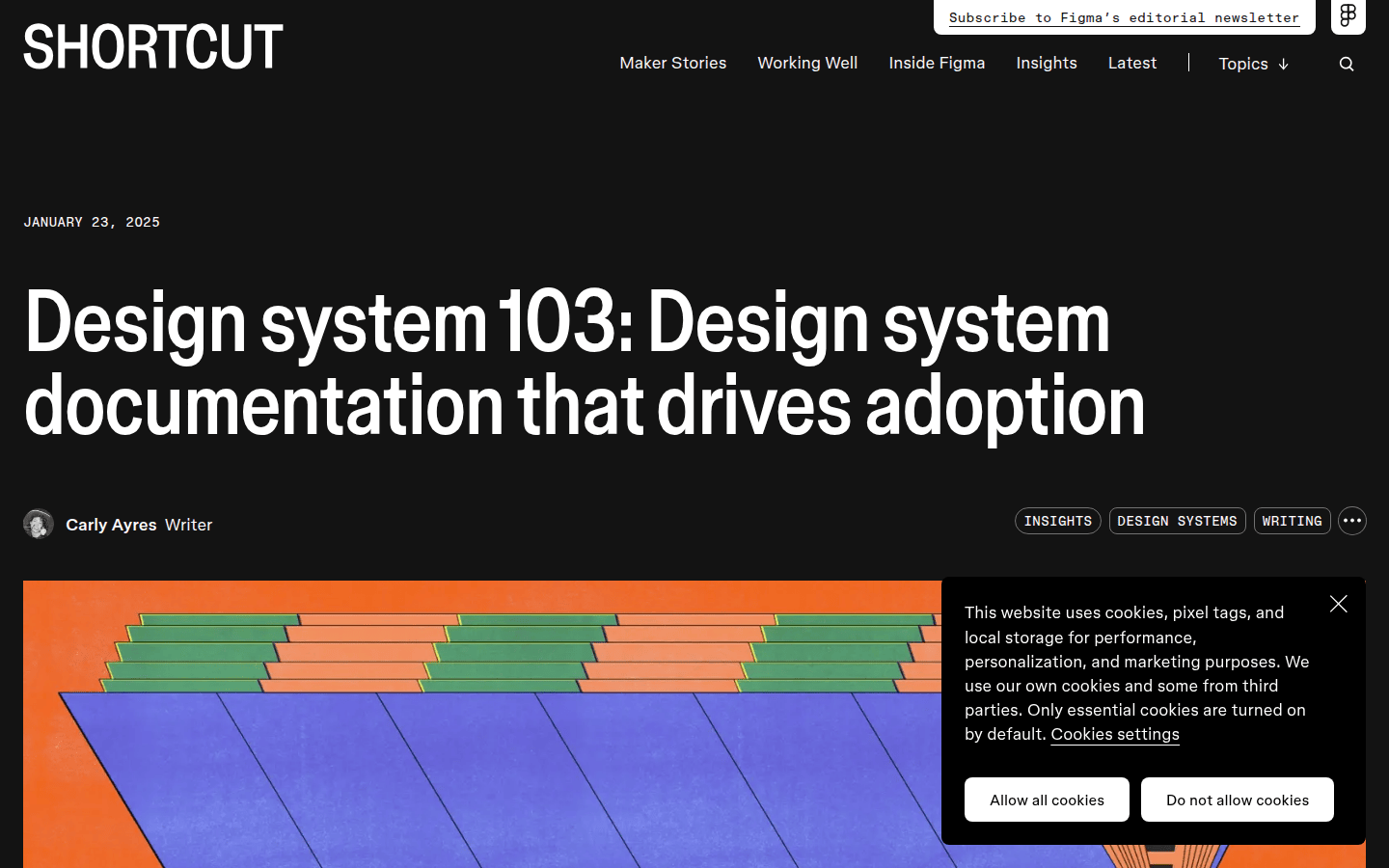Screen dimensions: 1389x868
Task: View Latest articles
Action: click(1132, 63)
